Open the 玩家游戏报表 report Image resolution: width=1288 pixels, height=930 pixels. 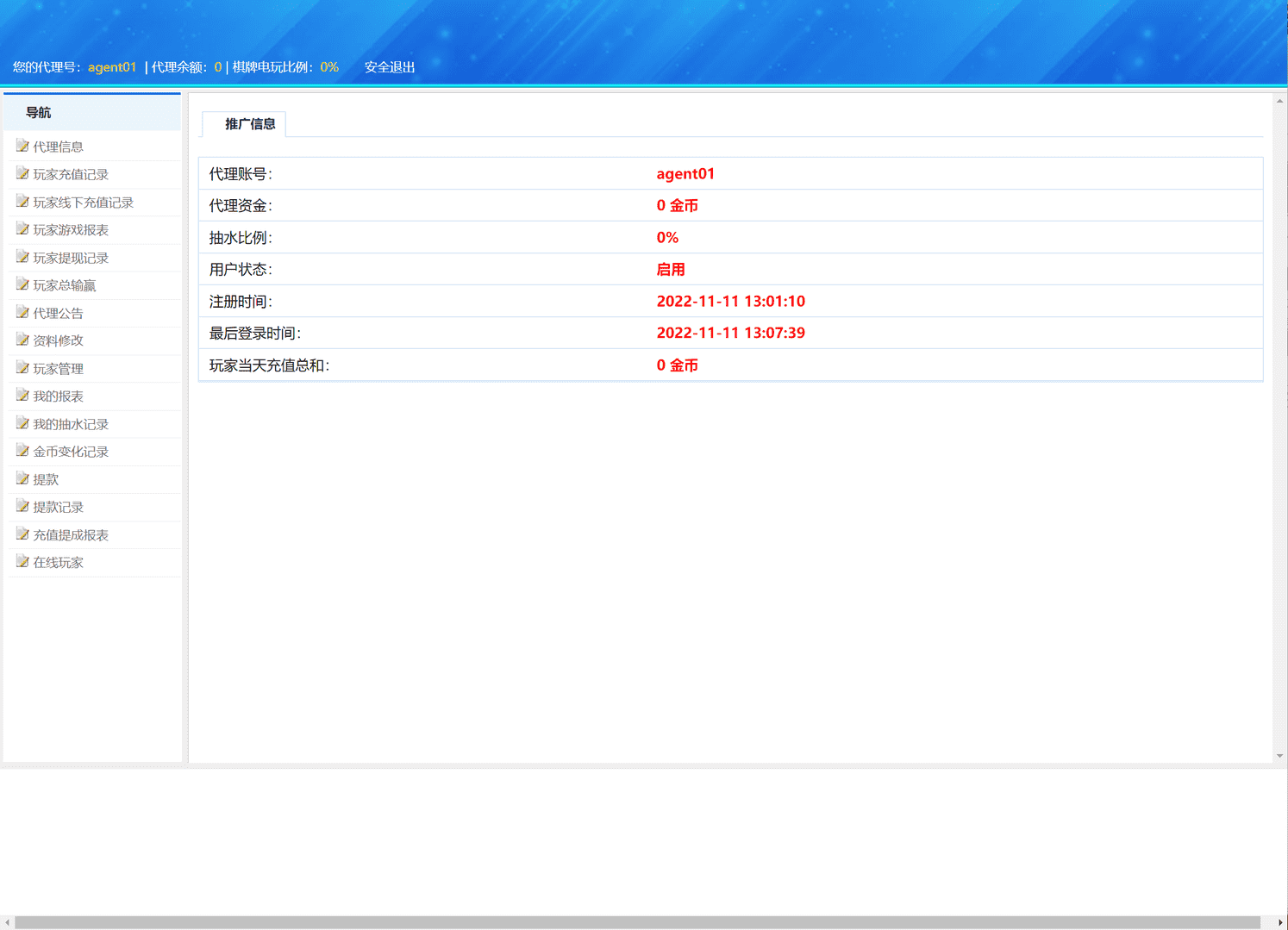(71, 230)
